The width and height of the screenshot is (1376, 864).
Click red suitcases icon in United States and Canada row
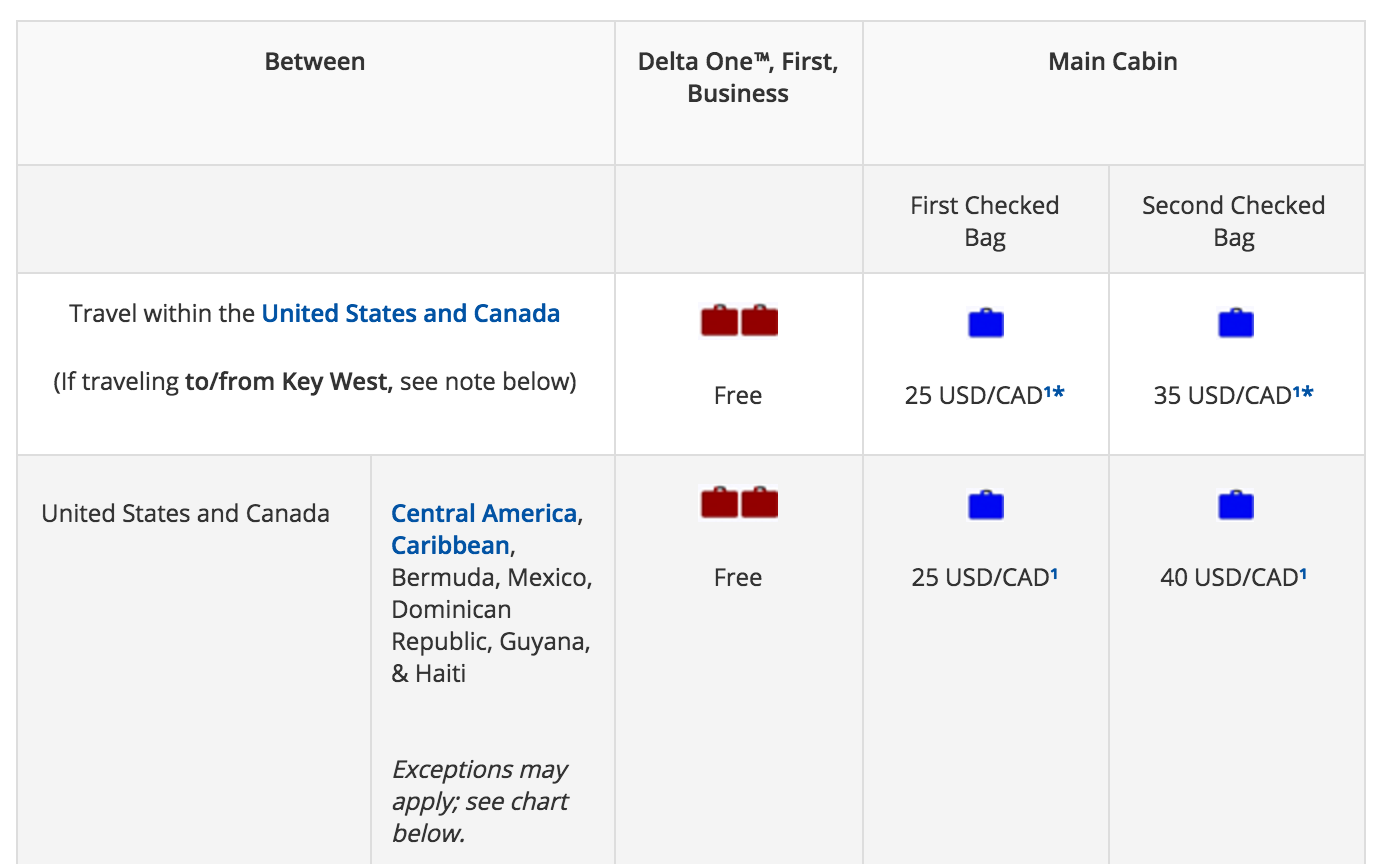coord(739,322)
